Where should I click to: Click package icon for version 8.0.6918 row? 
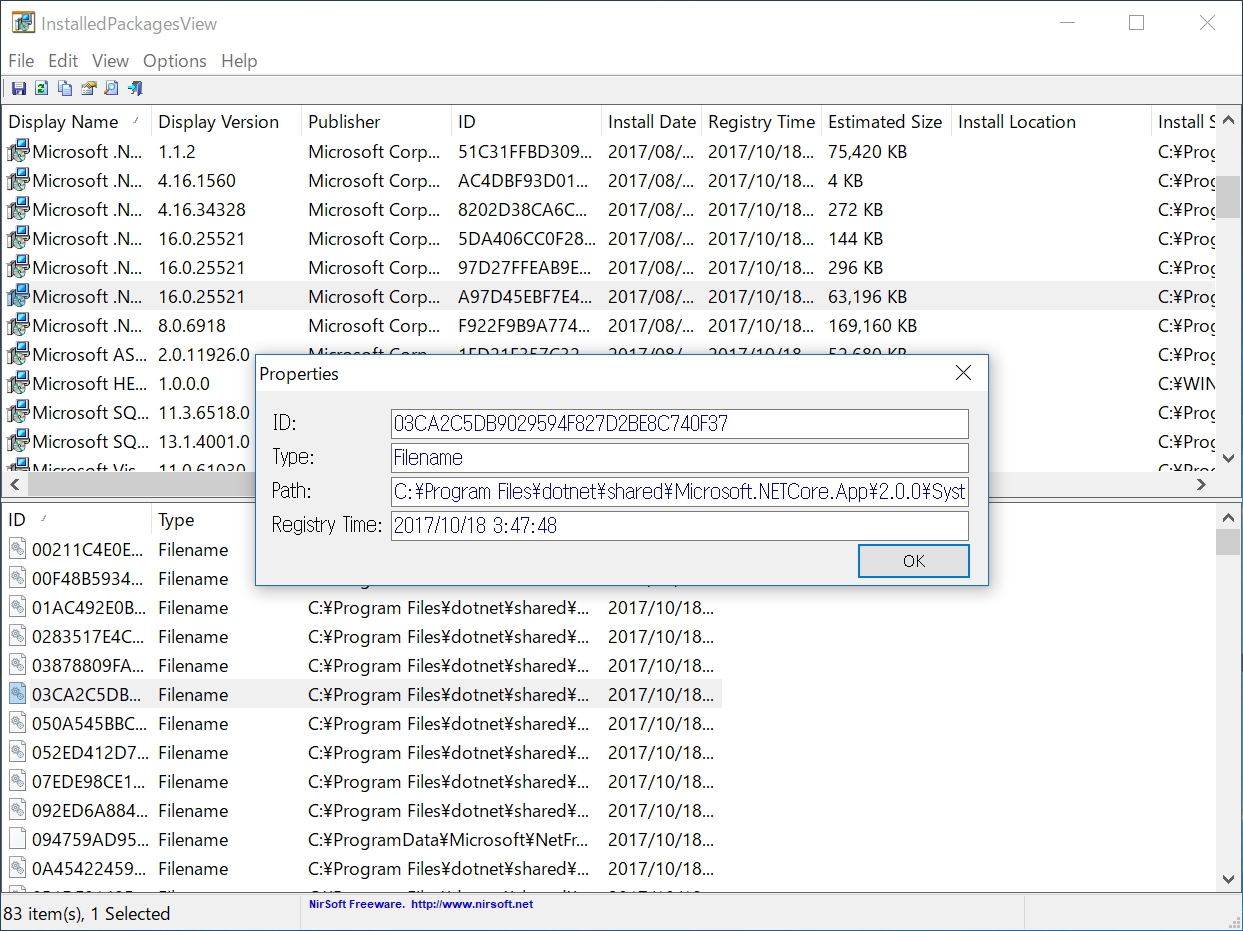18,325
